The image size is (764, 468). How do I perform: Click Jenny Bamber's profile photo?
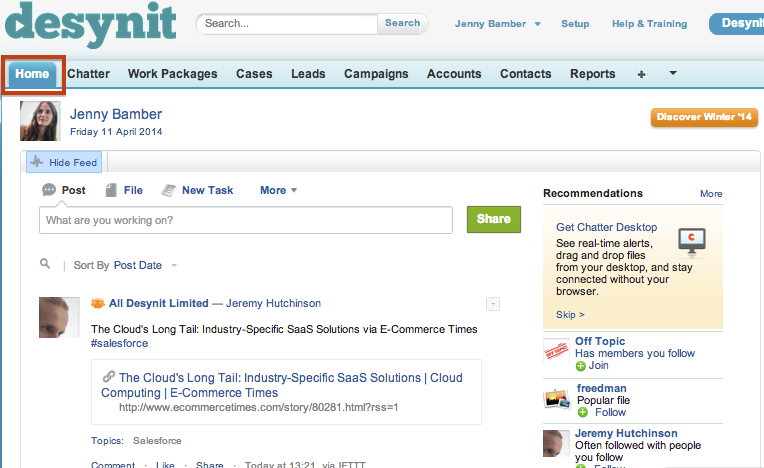[40, 121]
